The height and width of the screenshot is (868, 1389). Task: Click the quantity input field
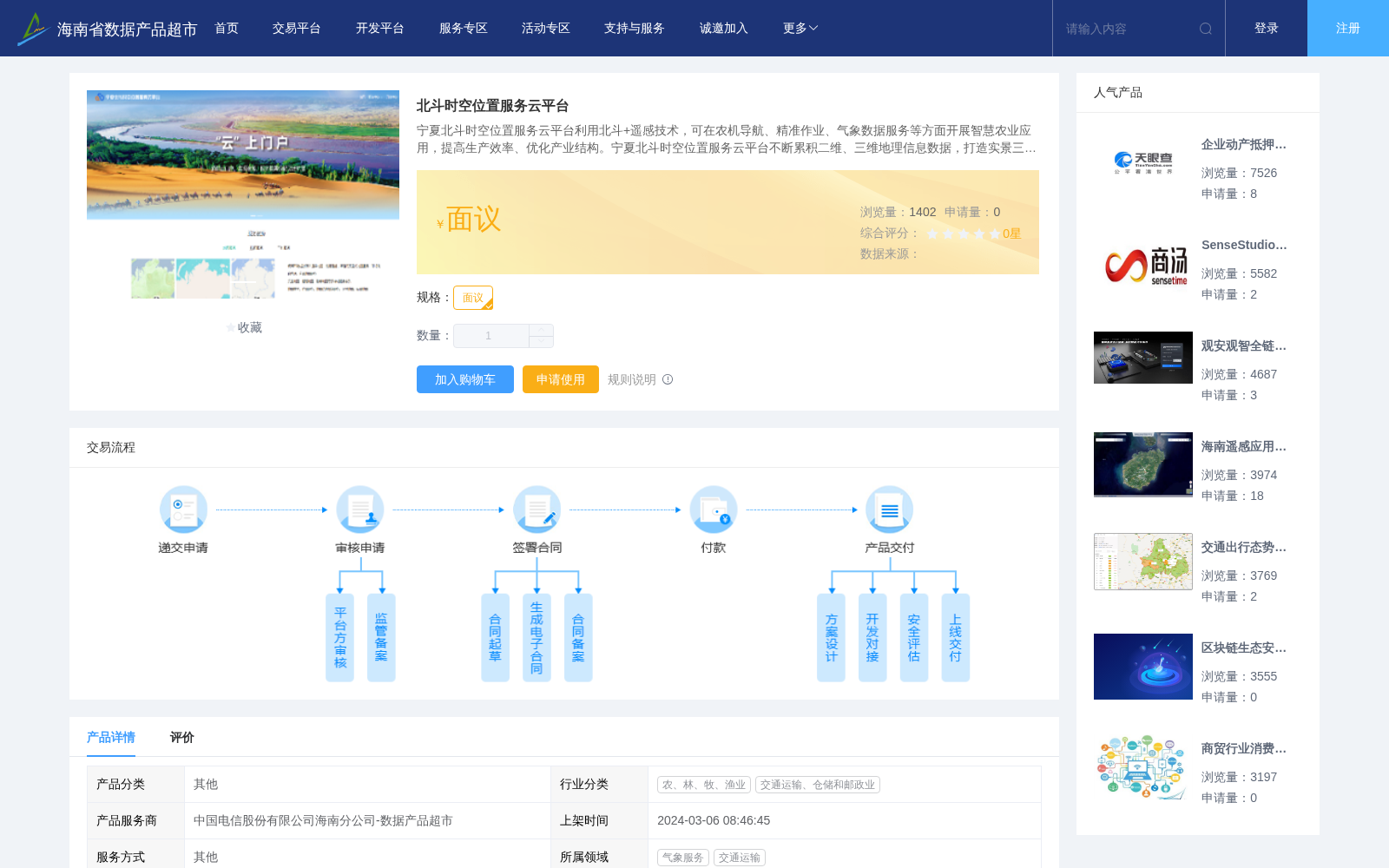point(491,336)
